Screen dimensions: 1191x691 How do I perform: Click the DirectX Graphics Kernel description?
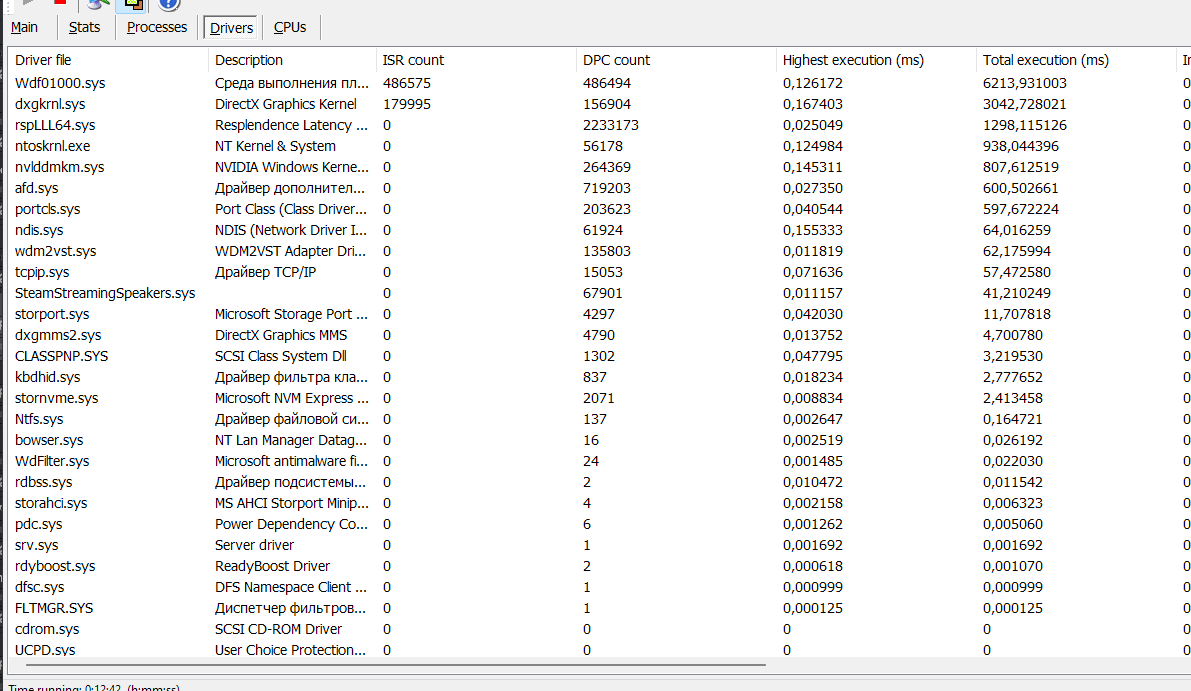click(286, 104)
